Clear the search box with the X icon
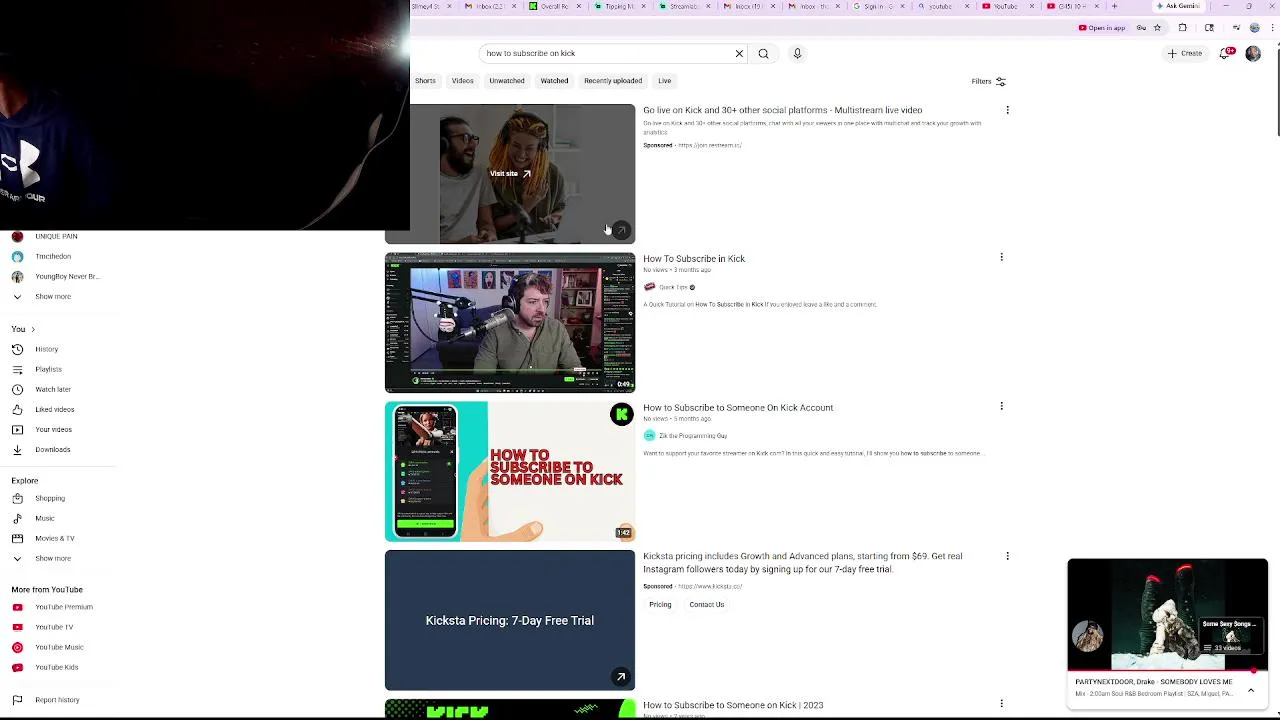This screenshot has height=720, width=1280. coord(739,53)
